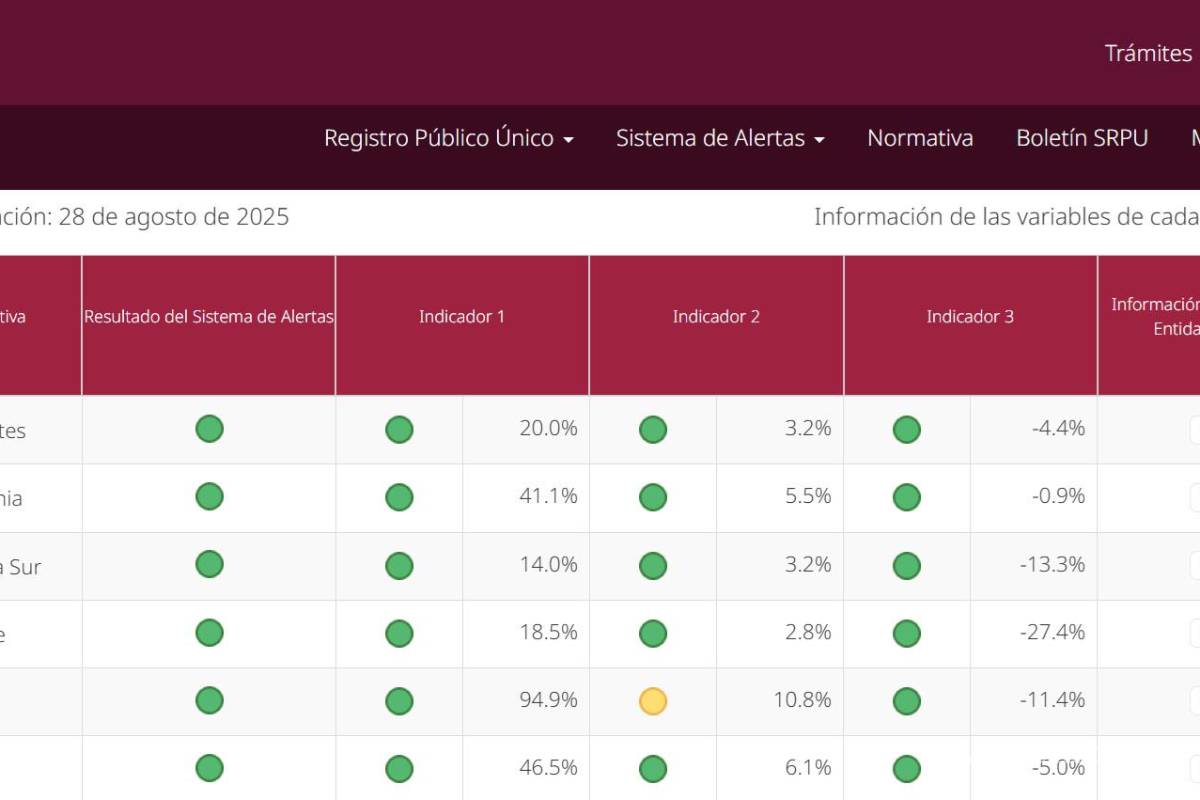Viewport: 1200px width, 800px height.
Task: Click the Indicador 2 column header
Action: click(x=716, y=316)
